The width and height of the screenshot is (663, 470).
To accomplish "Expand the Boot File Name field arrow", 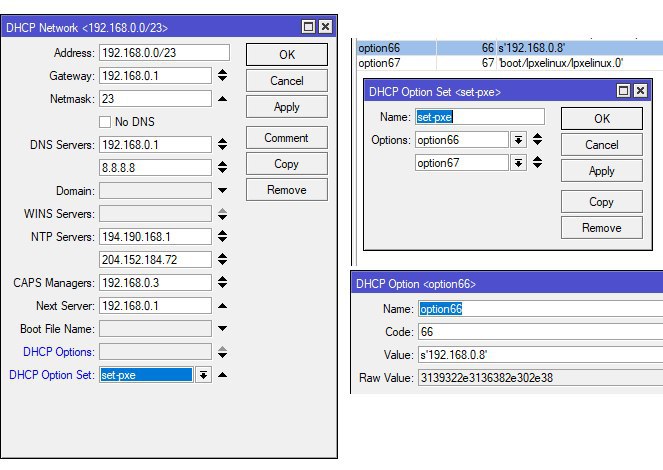I will point(222,328).
